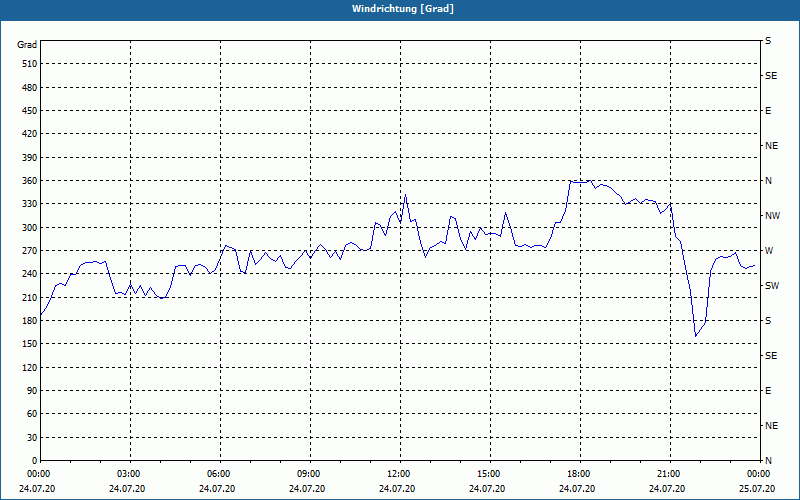The height and width of the screenshot is (500, 800).
Task: Click the 150 degree axis label
Action: coord(30,344)
